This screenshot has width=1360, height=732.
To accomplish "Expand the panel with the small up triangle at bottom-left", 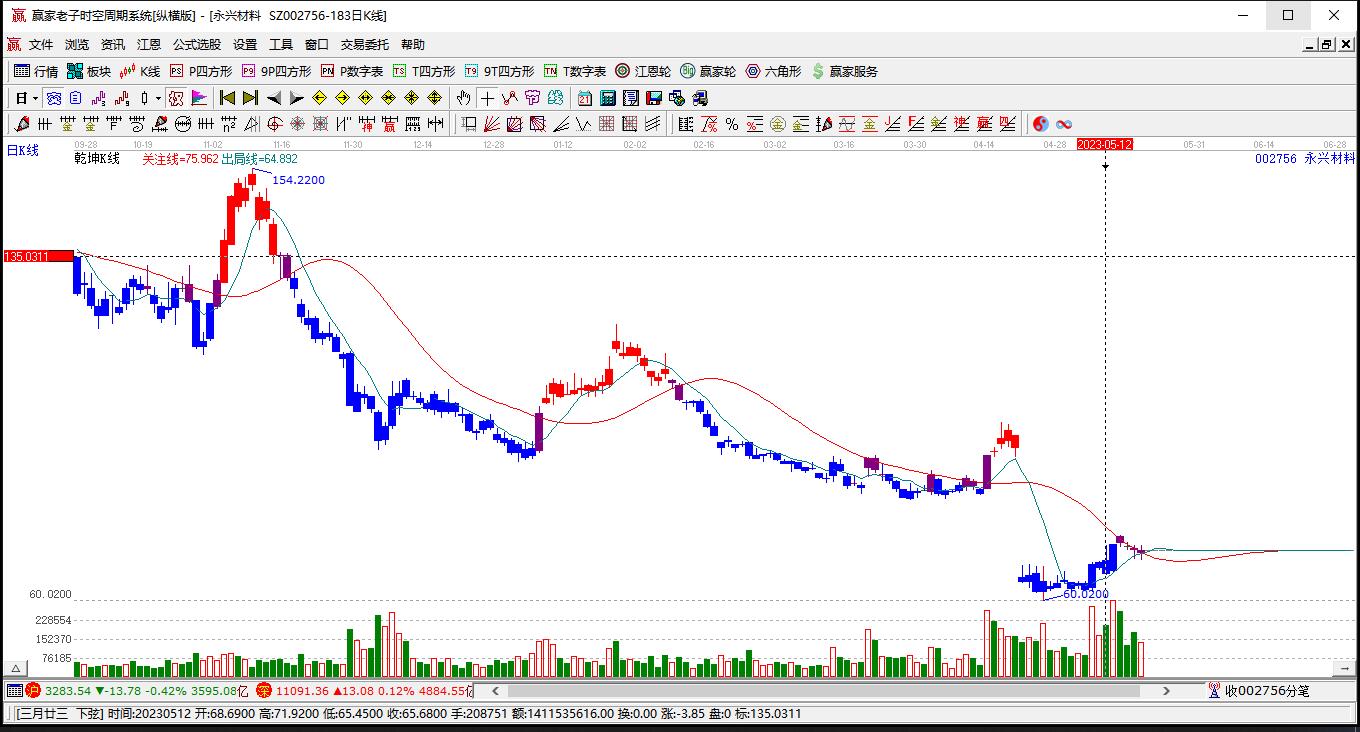I will (16, 669).
